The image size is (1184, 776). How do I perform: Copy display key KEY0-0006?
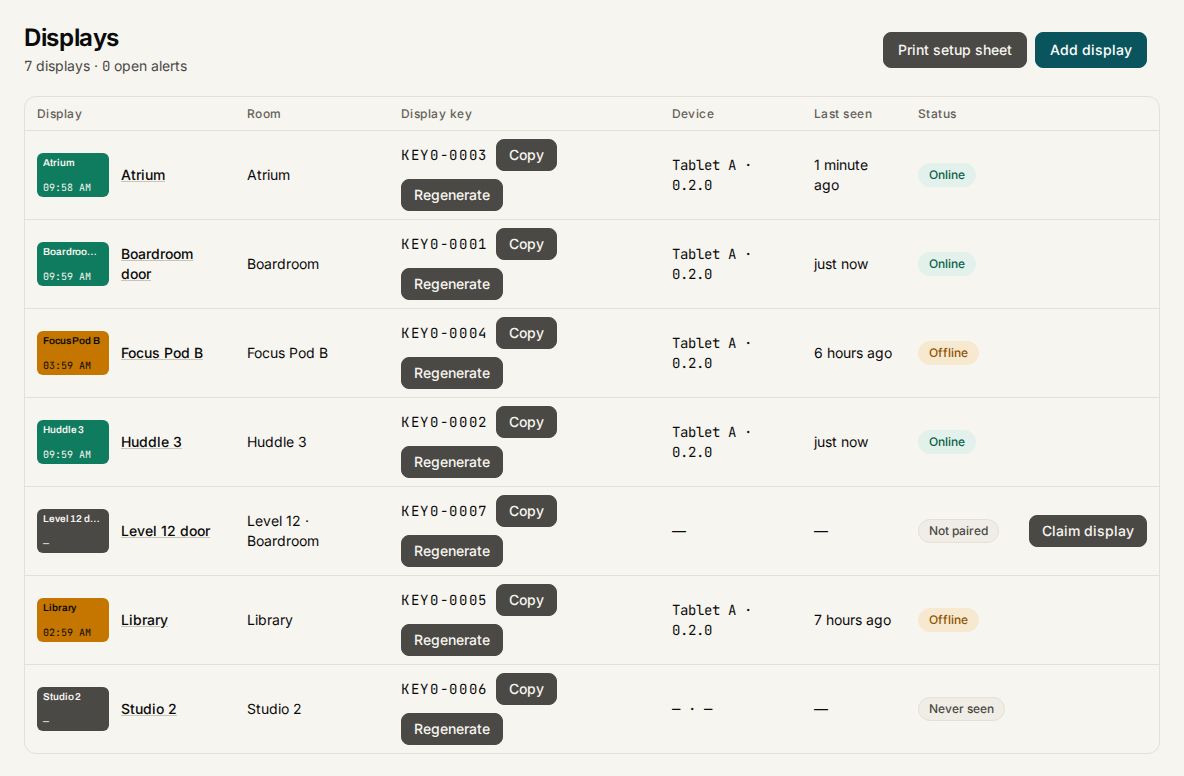coord(526,689)
